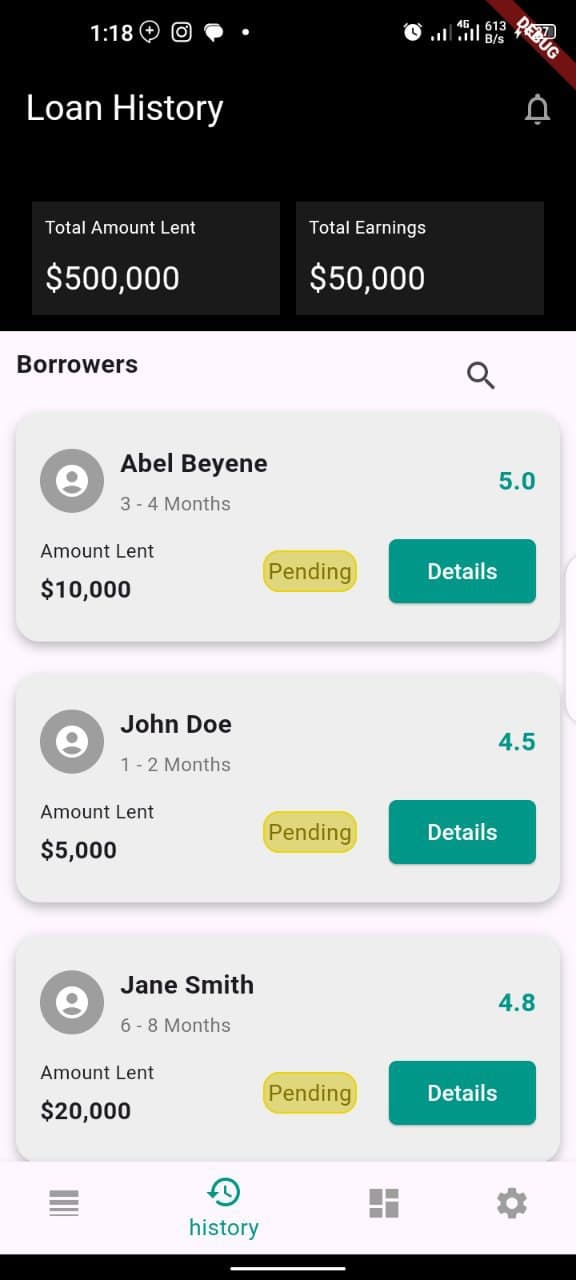Select the dashboard grid icon in bottom nav
The width and height of the screenshot is (576, 1280).
coord(384,1203)
